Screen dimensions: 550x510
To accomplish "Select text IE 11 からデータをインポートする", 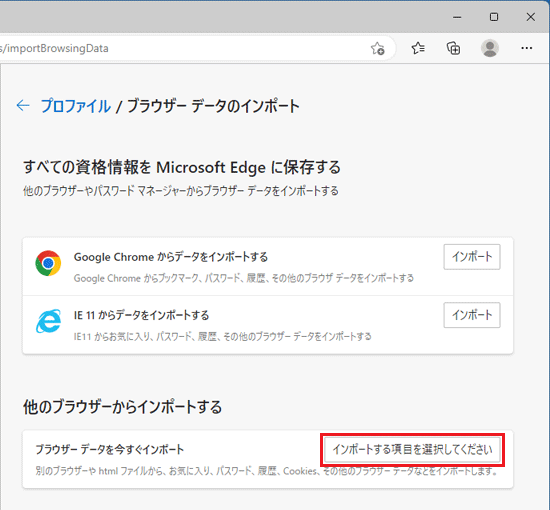I will pos(141,315).
